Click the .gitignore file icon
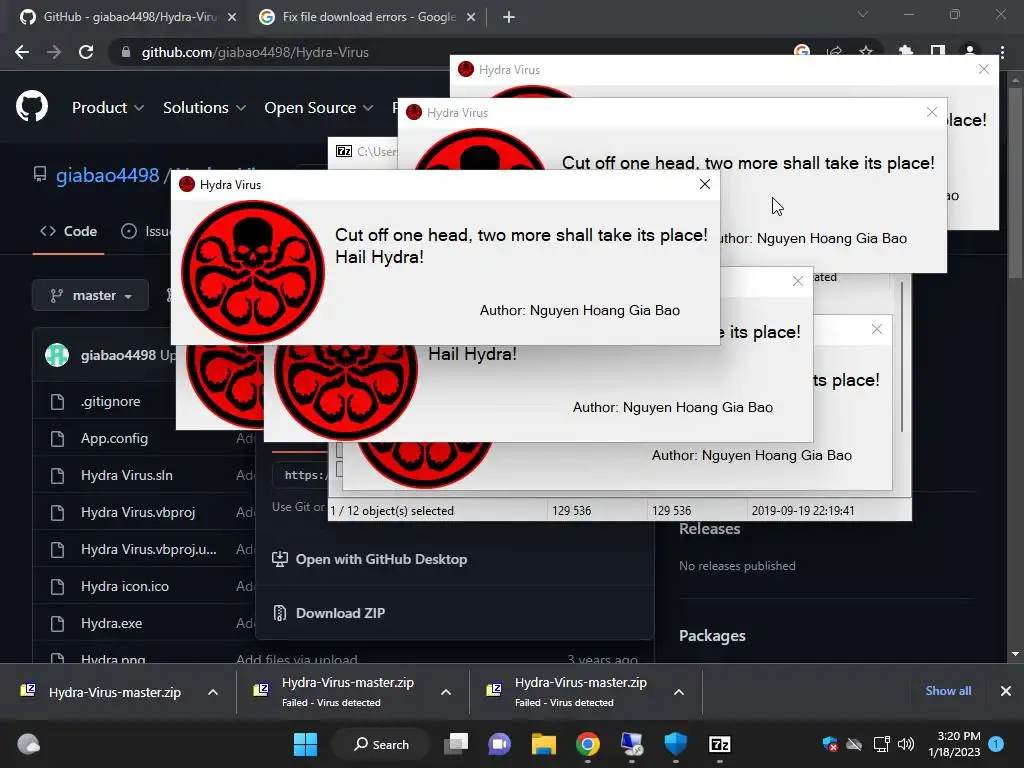 click(x=57, y=402)
